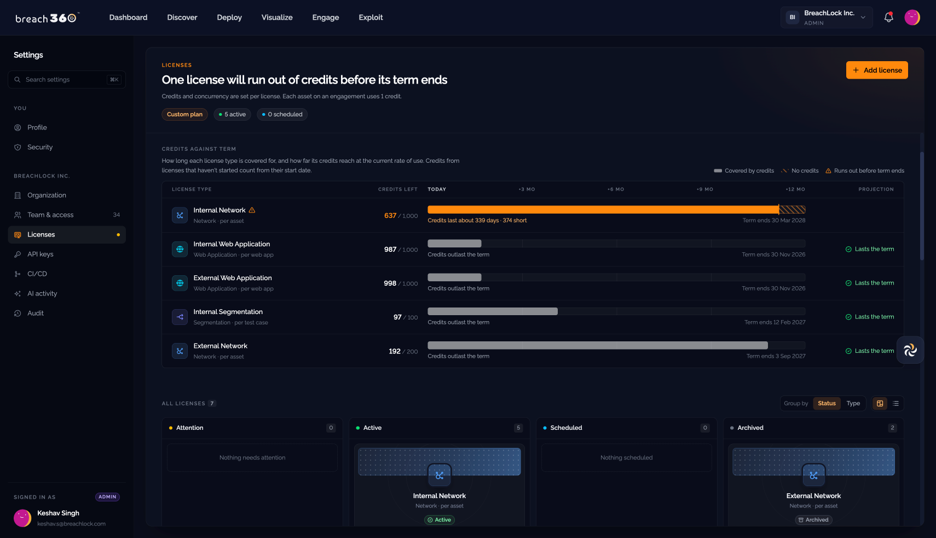Click the External Web Application globe icon
The height and width of the screenshot is (538, 936).
coord(180,283)
